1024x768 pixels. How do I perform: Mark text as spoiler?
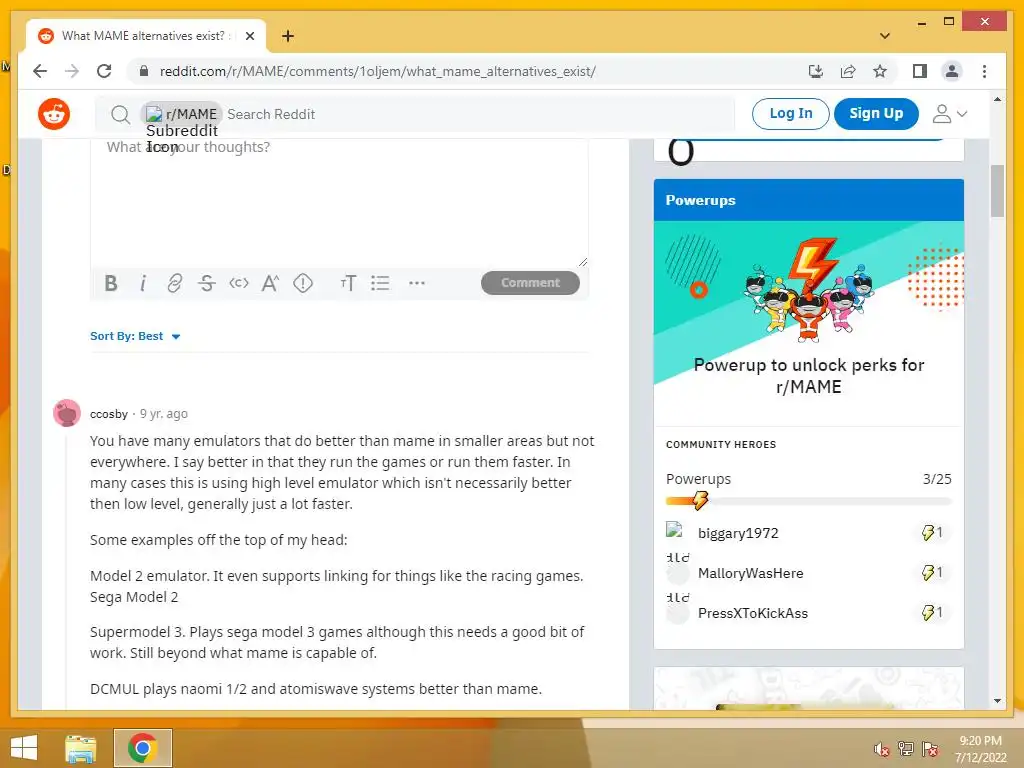coord(303,283)
